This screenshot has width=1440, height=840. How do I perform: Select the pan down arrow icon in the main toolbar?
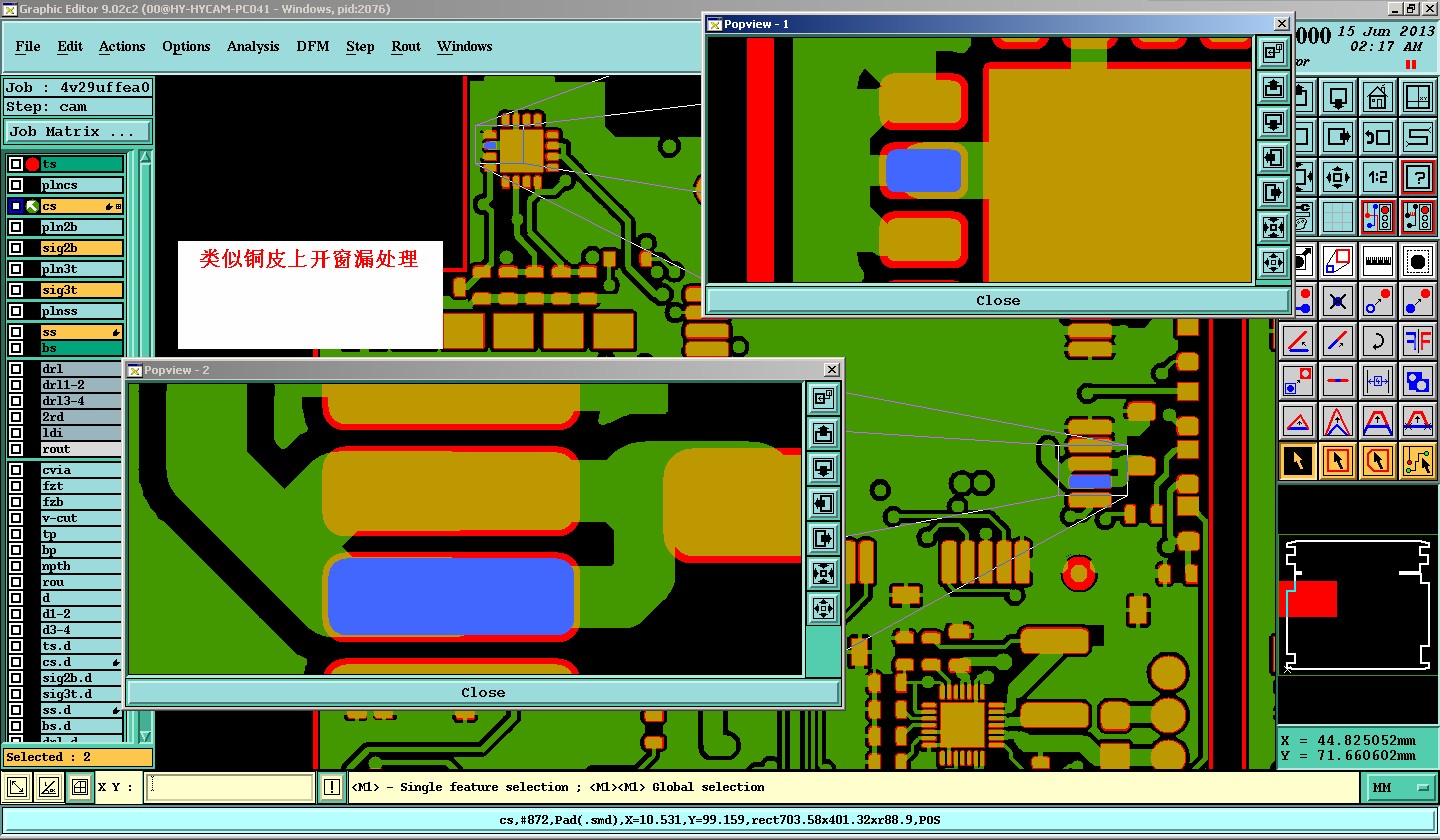(x=1339, y=98)
